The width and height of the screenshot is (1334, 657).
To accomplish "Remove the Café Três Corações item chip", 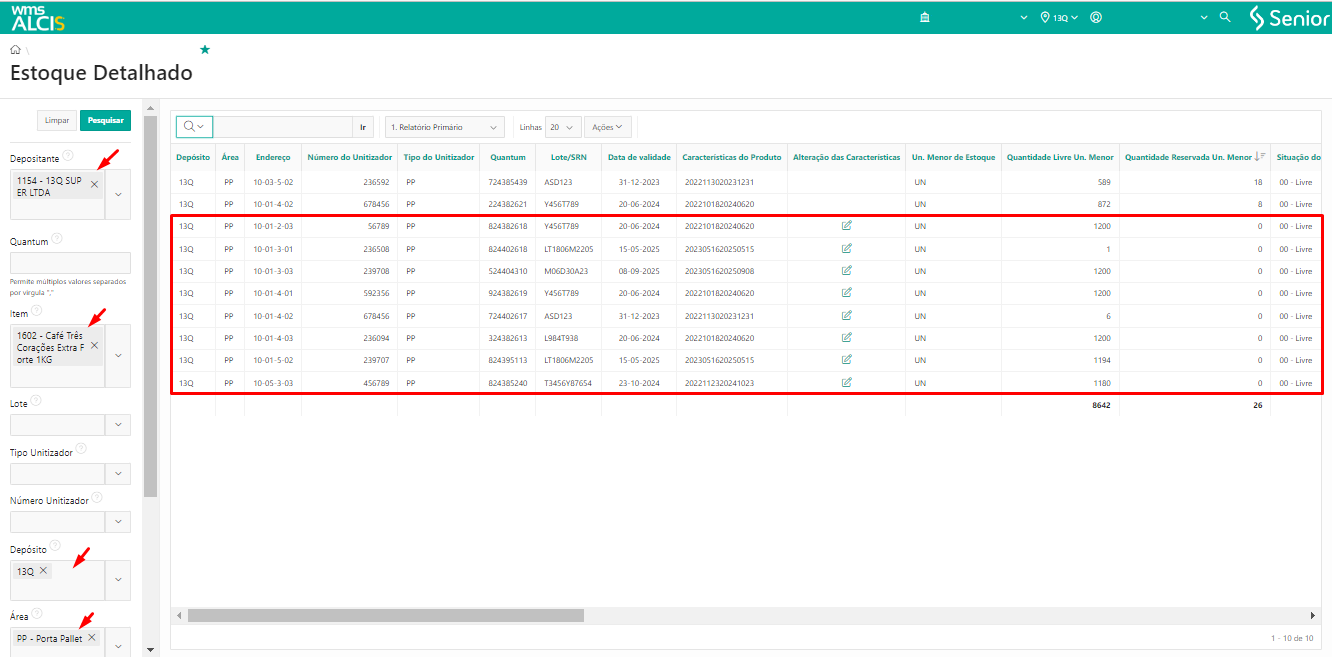I will 95,345.
